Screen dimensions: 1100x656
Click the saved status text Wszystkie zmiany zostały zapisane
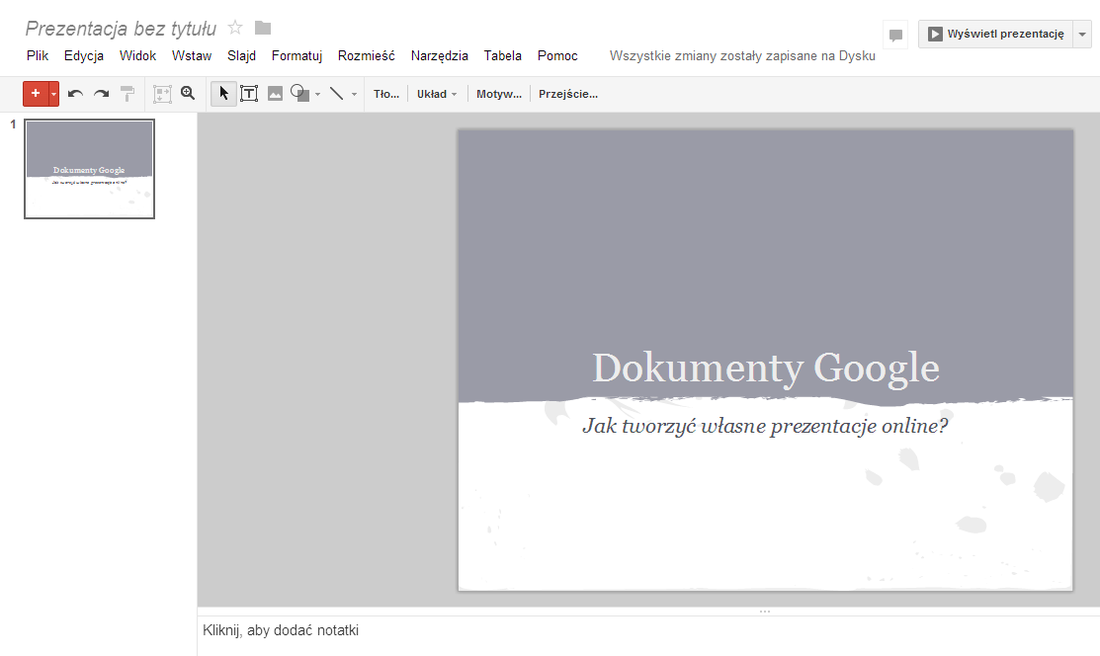tap(742, 55)
